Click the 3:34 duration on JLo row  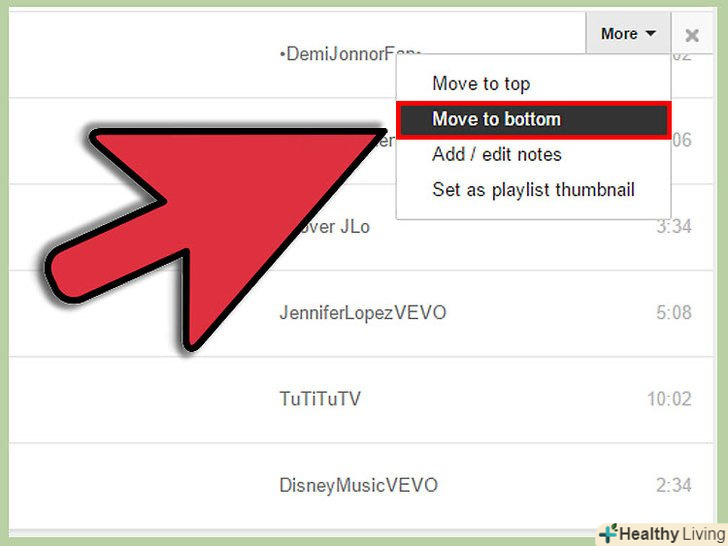[x=674, y=227]
